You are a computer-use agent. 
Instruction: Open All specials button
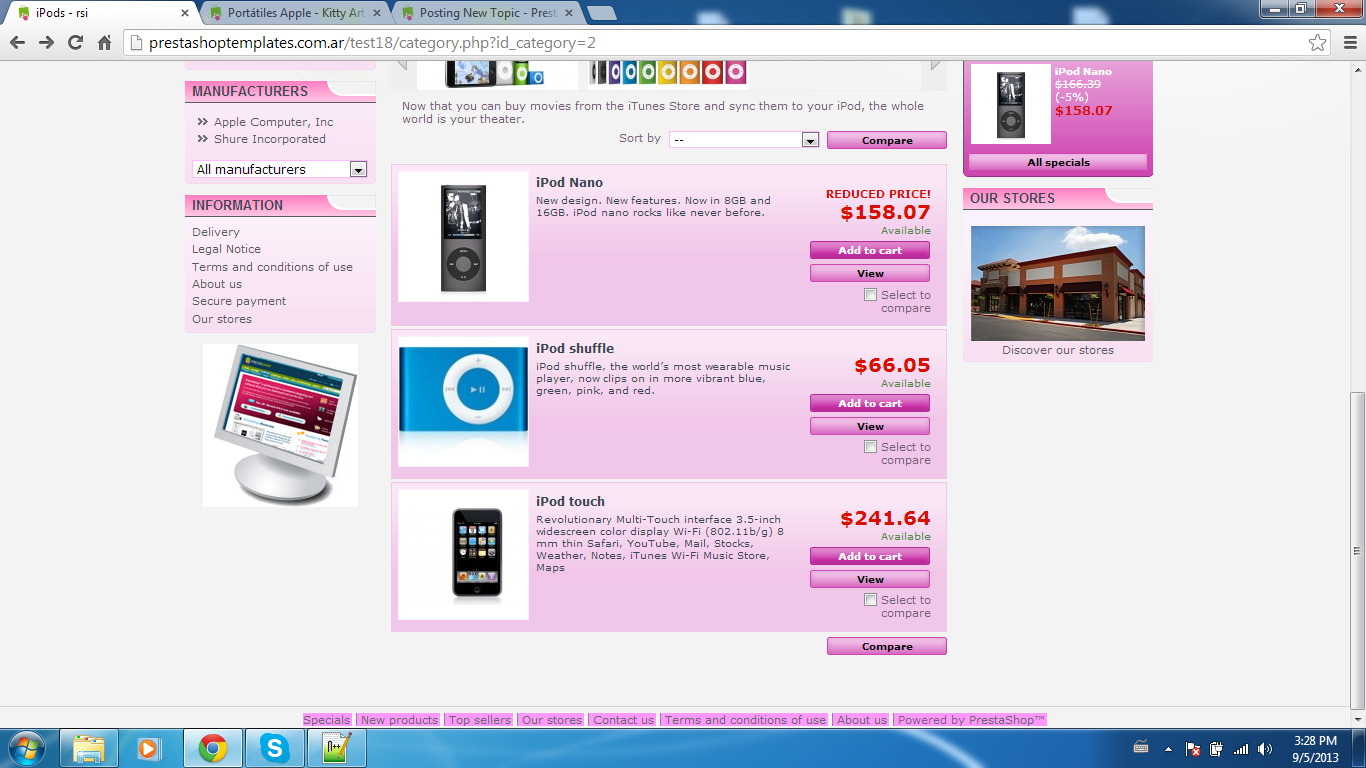pyautogui.click(x=1058, y=162)
